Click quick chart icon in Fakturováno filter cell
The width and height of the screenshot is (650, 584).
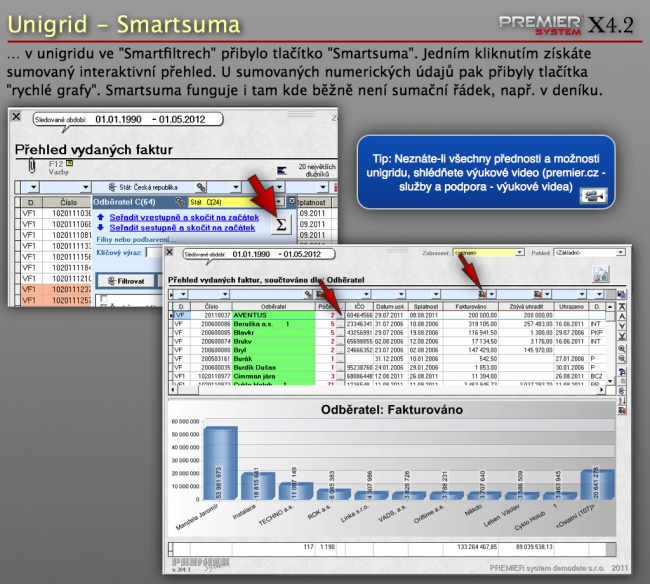[482, 294]
